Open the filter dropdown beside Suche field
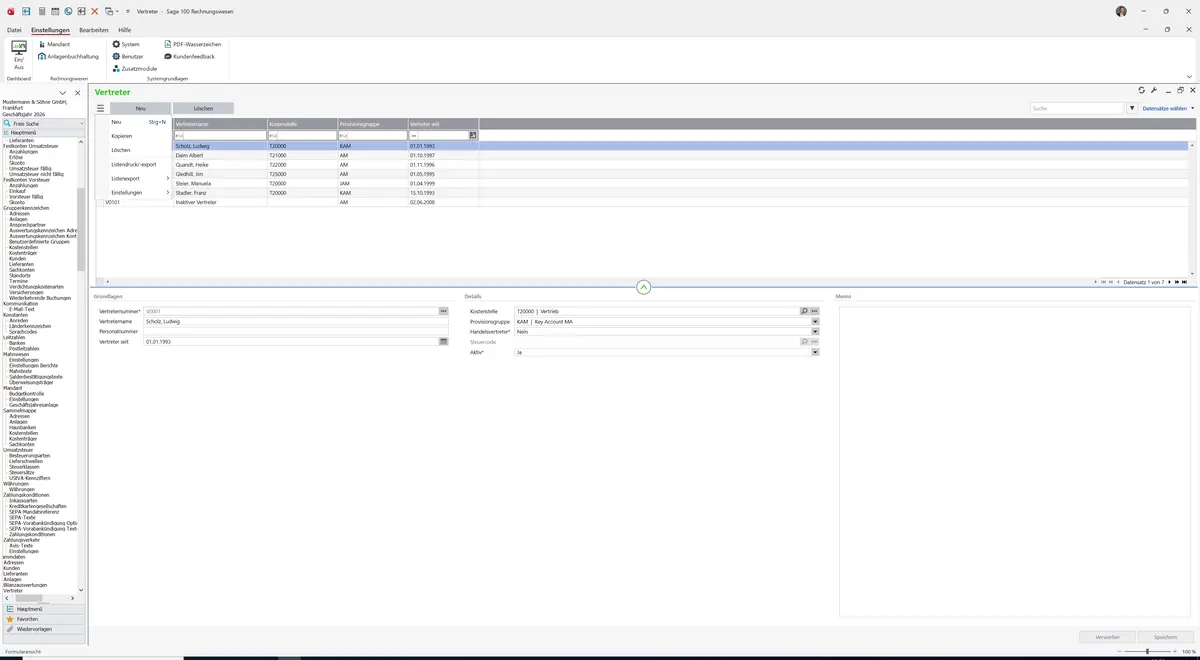 (x=1132, y=108)
